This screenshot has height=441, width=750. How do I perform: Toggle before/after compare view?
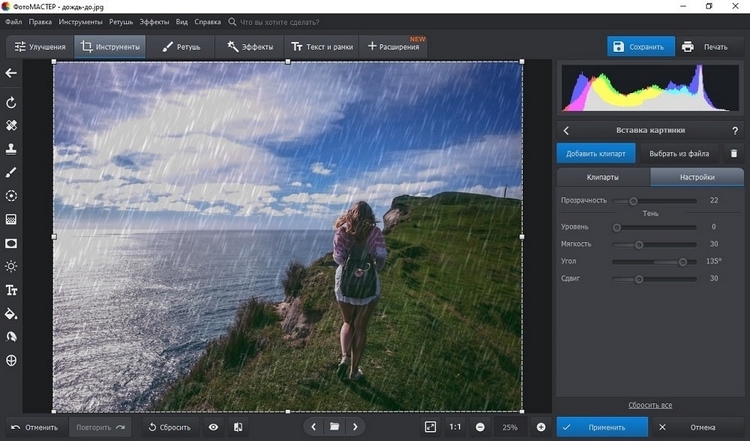point(238,427)
